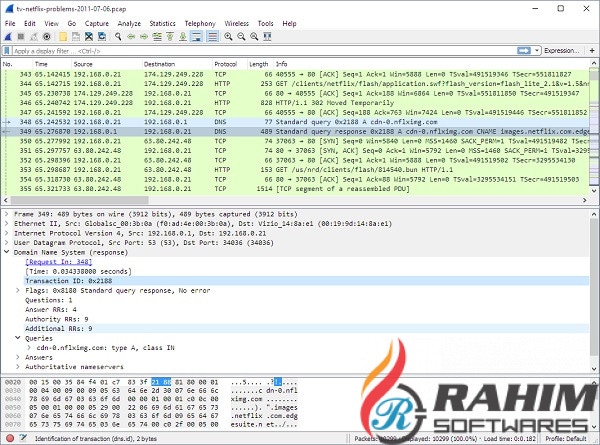Select the 'Additional RRs: 9' field
Viewport: 600px width, 445px height.
pyautogui.click(x=306, y=329)
